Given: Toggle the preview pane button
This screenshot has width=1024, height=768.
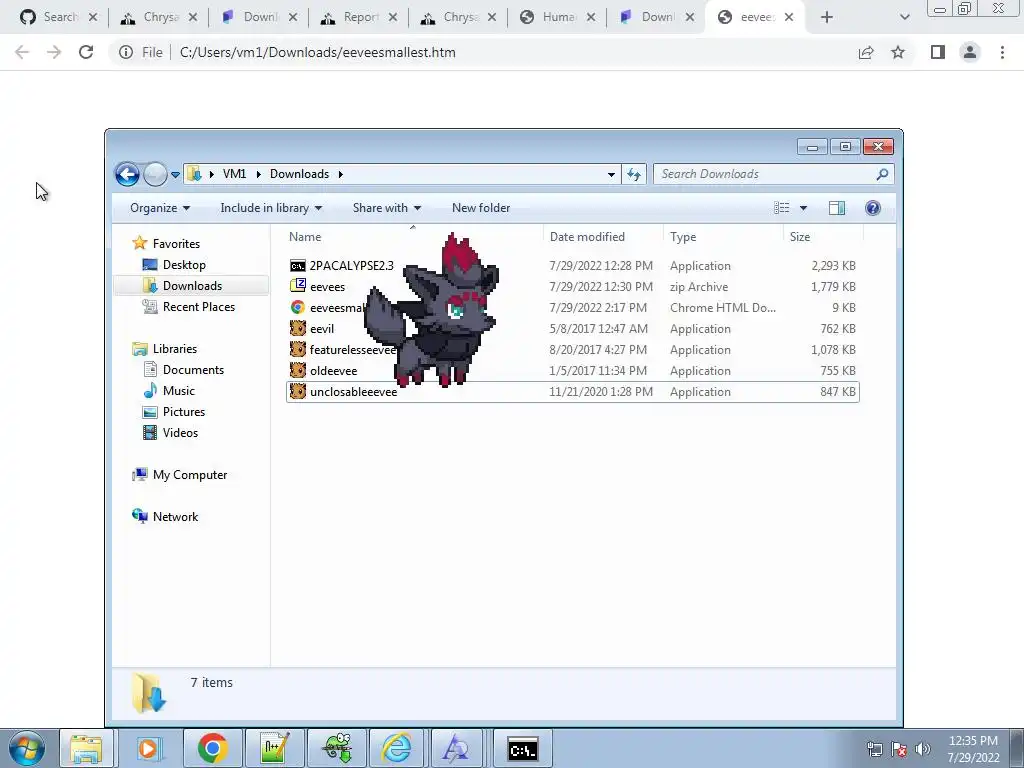Looking at the screenshot, I should [837, 208].
